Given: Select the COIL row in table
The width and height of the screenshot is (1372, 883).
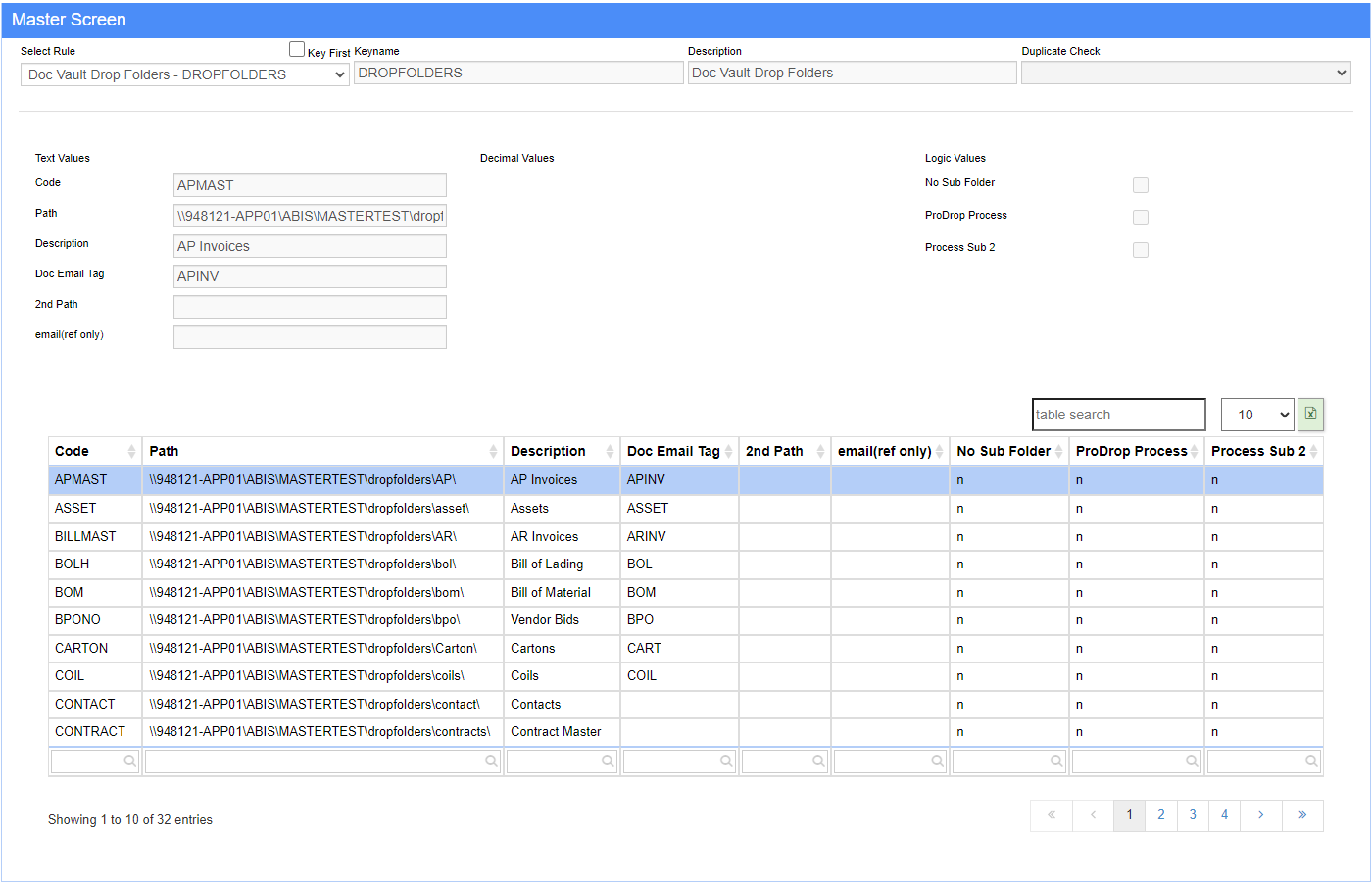Looking at the screenshot, I should pos(686,676).
